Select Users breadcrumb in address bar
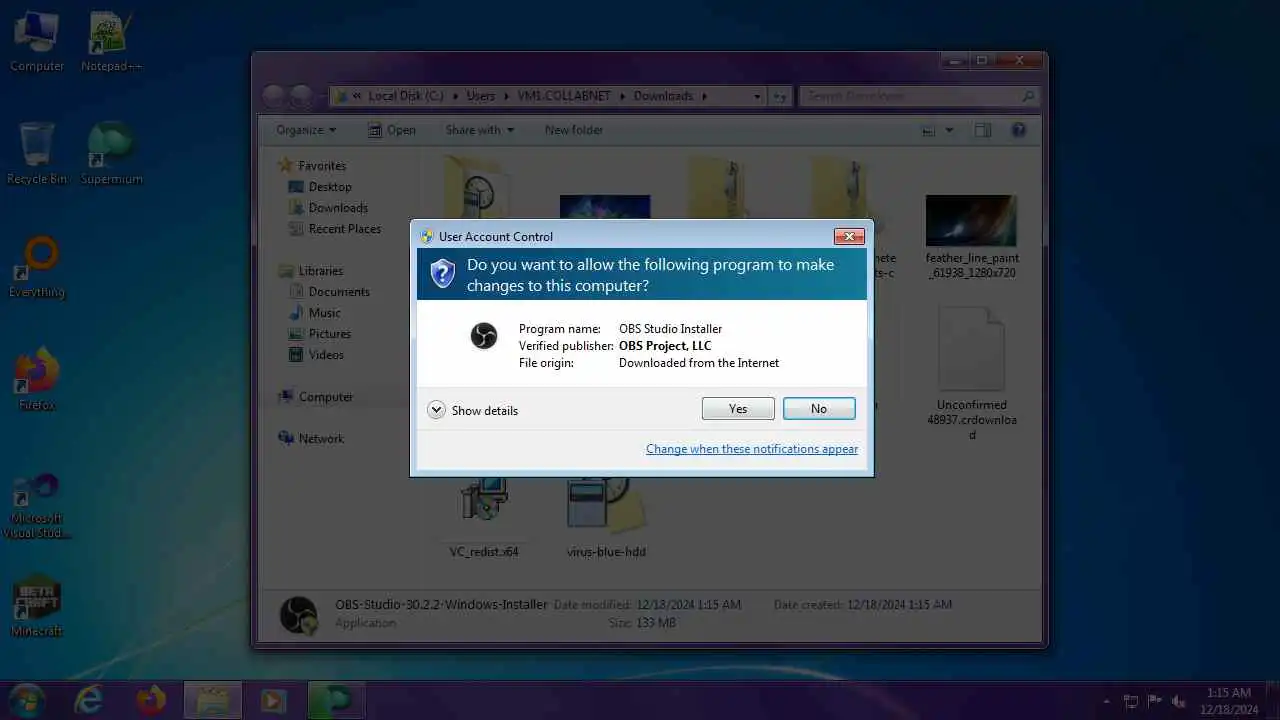The image size is (1280, 720). click(x=480, y=96)
